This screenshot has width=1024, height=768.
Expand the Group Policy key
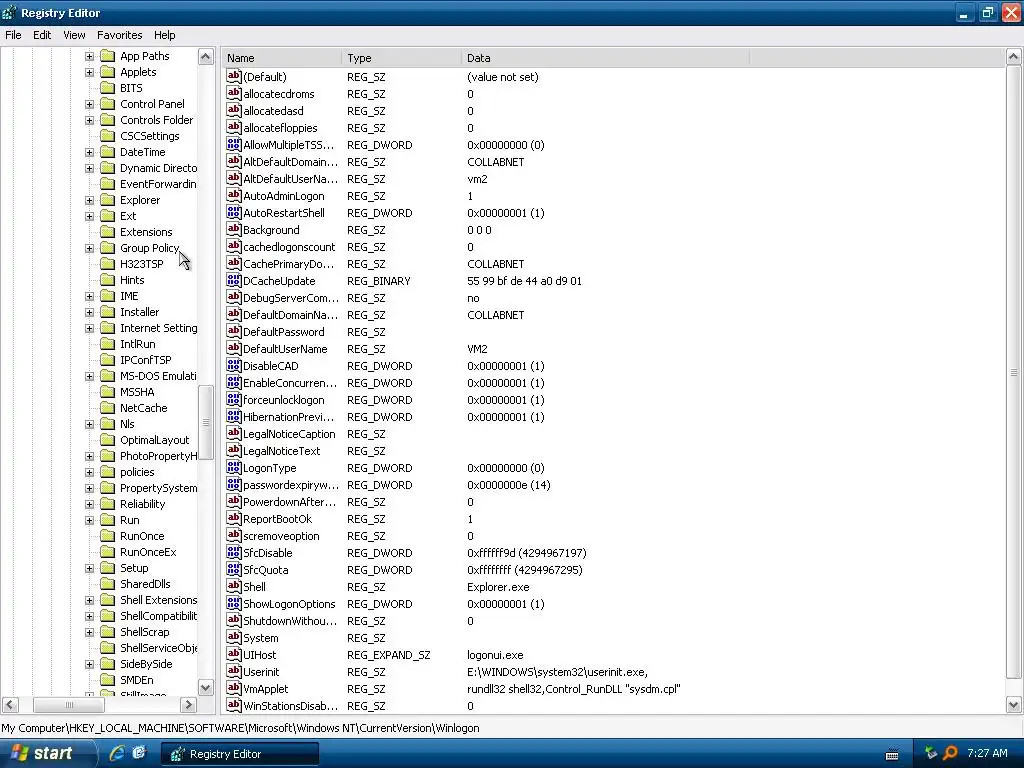pos(89,248)
